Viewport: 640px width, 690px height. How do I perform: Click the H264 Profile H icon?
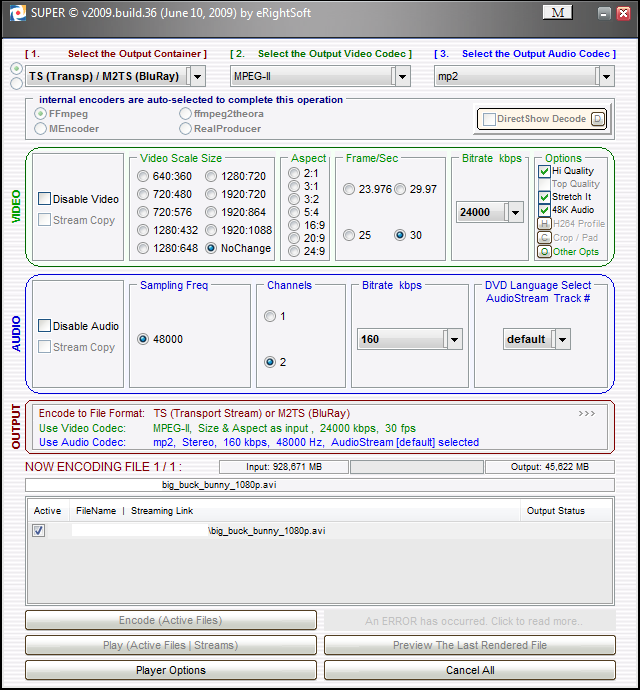[544, 224]
